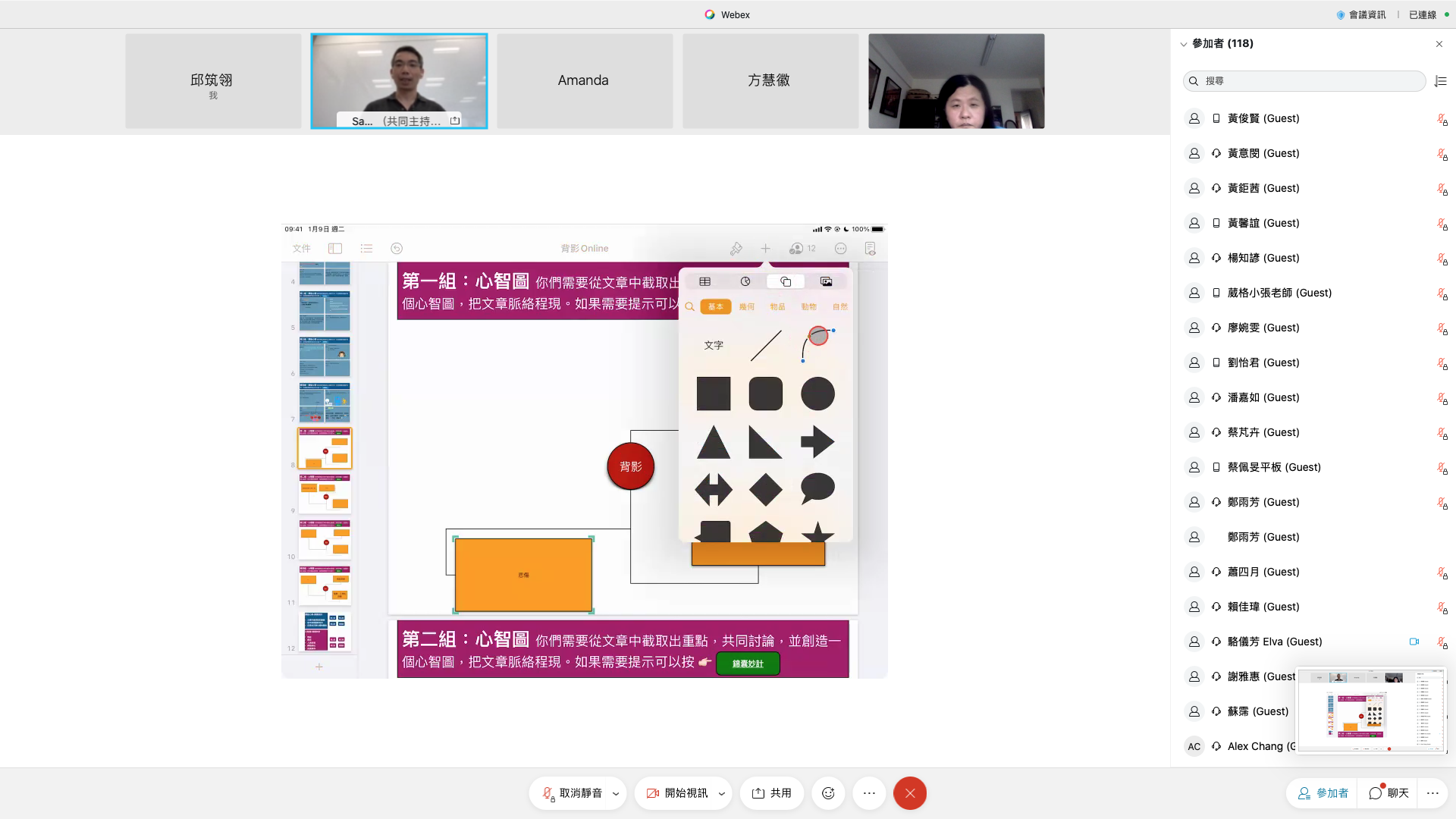Screen dimensions: 1456x819
Task: Click the 共用 share button
Action: pos(772,793)
